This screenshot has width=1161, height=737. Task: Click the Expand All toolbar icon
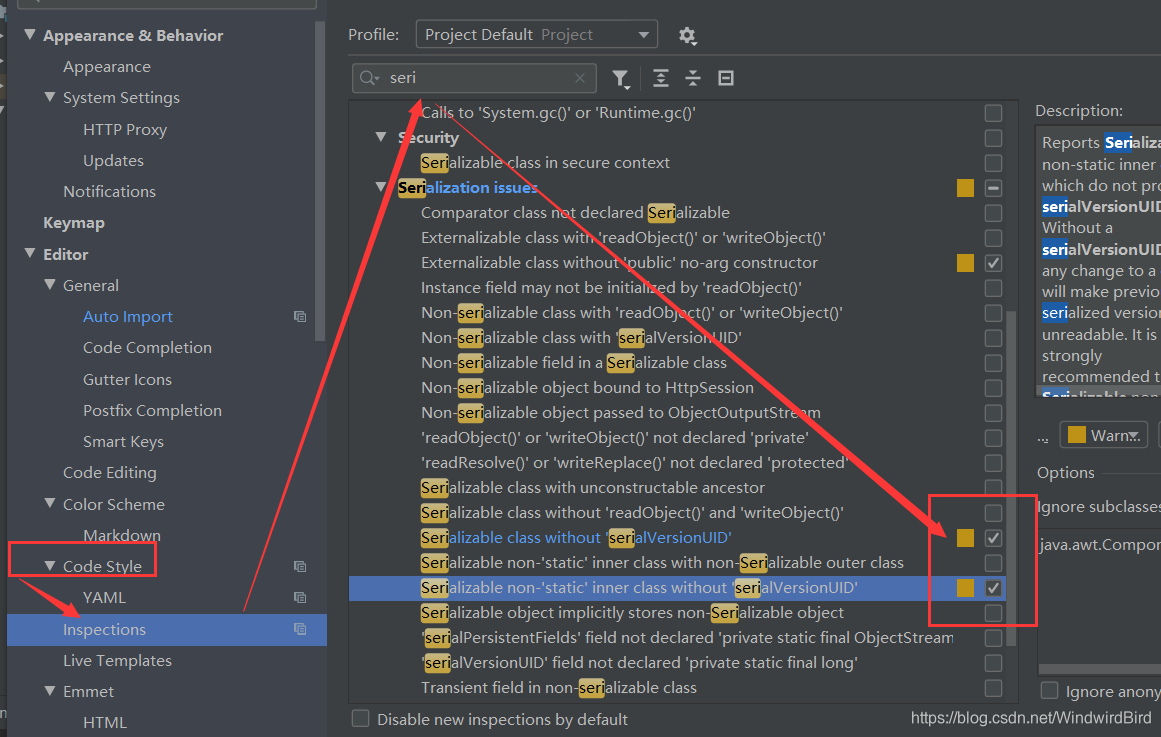(660, 78)
